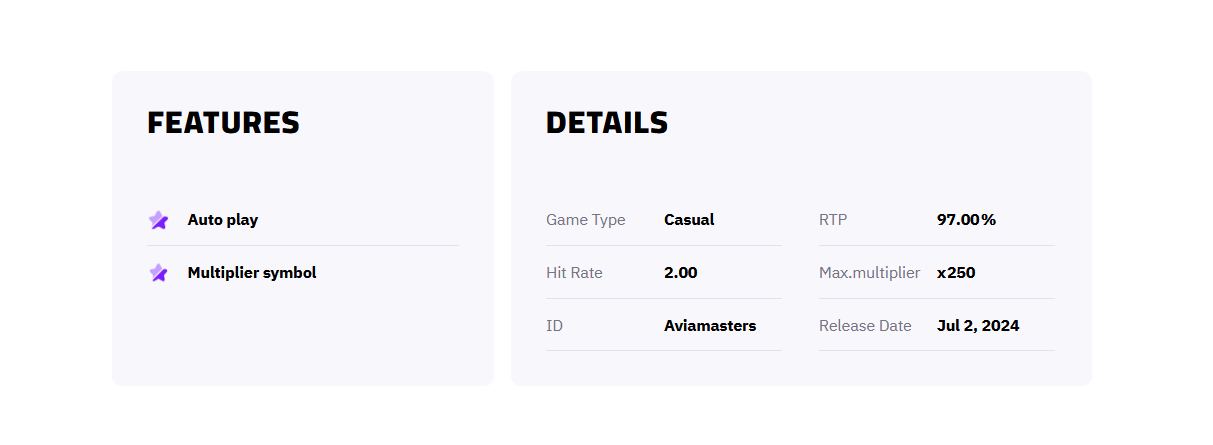This screenshot has height=445, width=1213.
Task: Click the RTP label
Action: [833, 220]
